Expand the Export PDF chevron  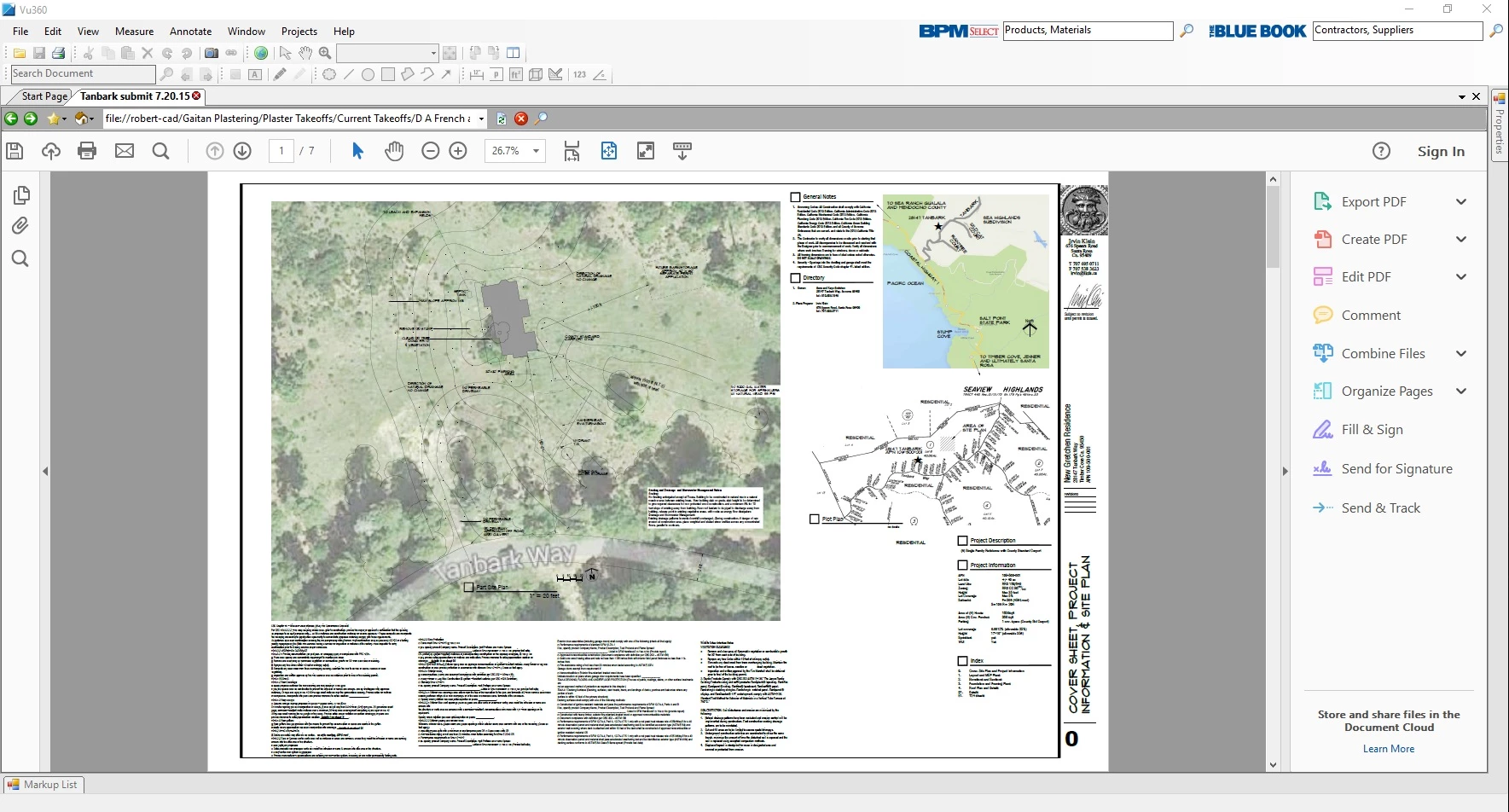pyautogui.click(x=1460, y=202)
